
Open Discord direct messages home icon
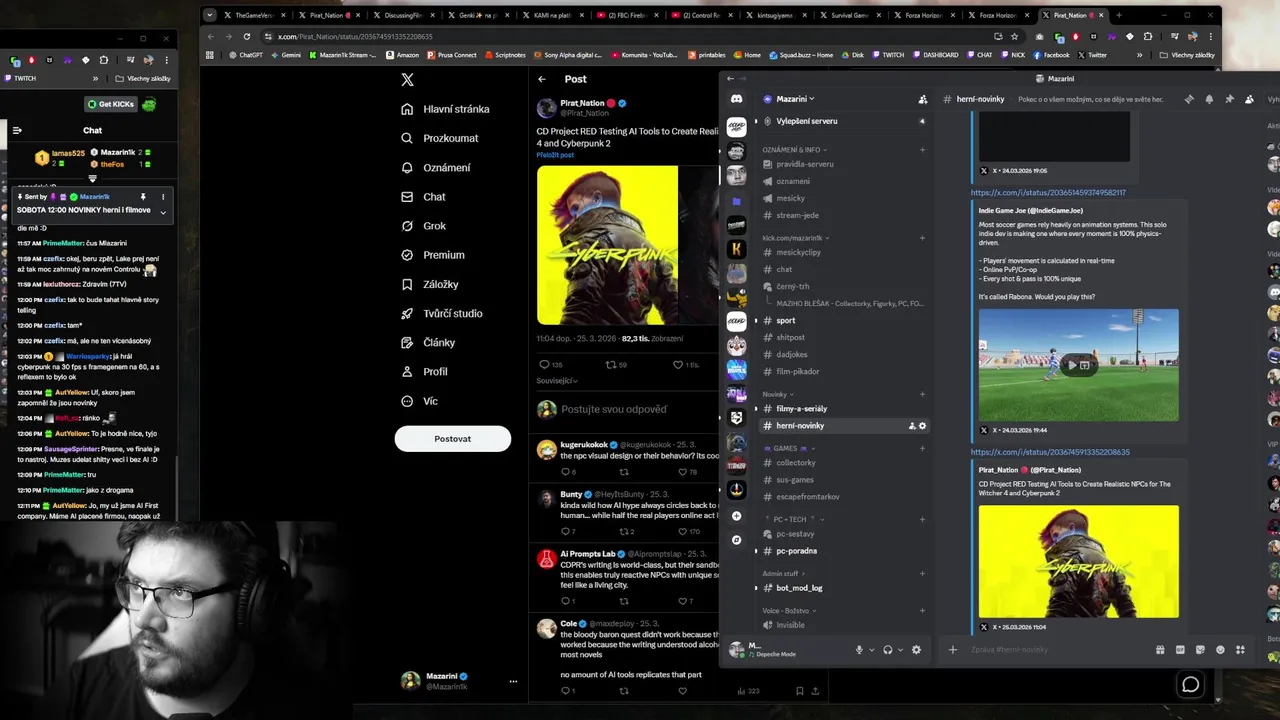(x=736, y=99)
